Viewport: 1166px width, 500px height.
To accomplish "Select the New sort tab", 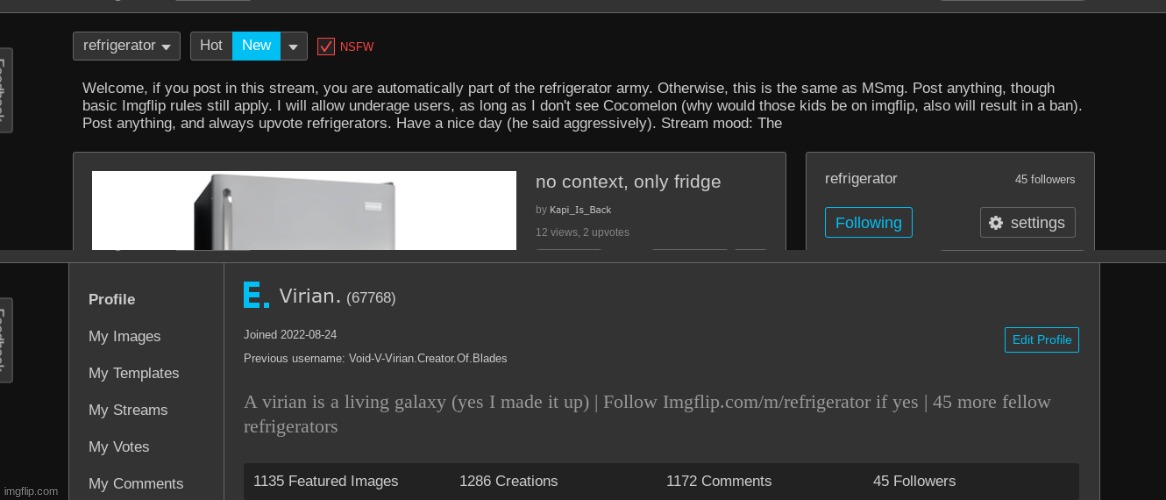I will coord(256,46).
